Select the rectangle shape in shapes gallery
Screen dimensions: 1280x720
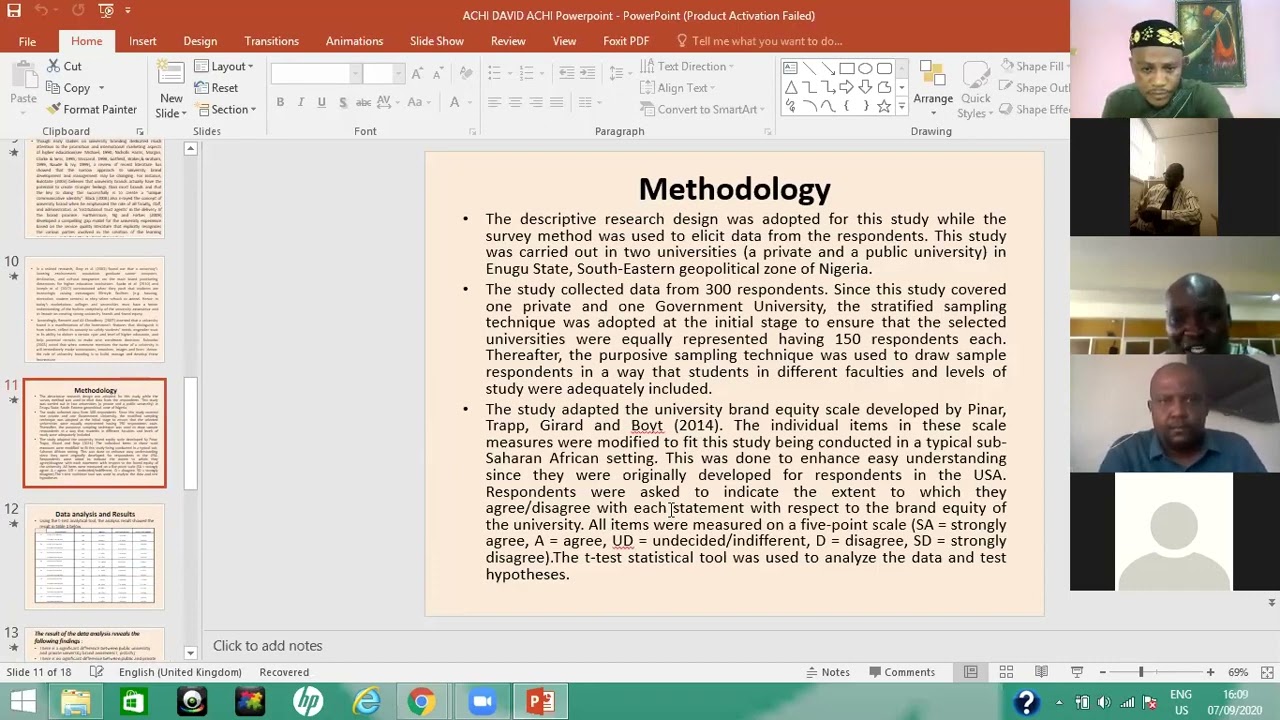tap(847, 68)
